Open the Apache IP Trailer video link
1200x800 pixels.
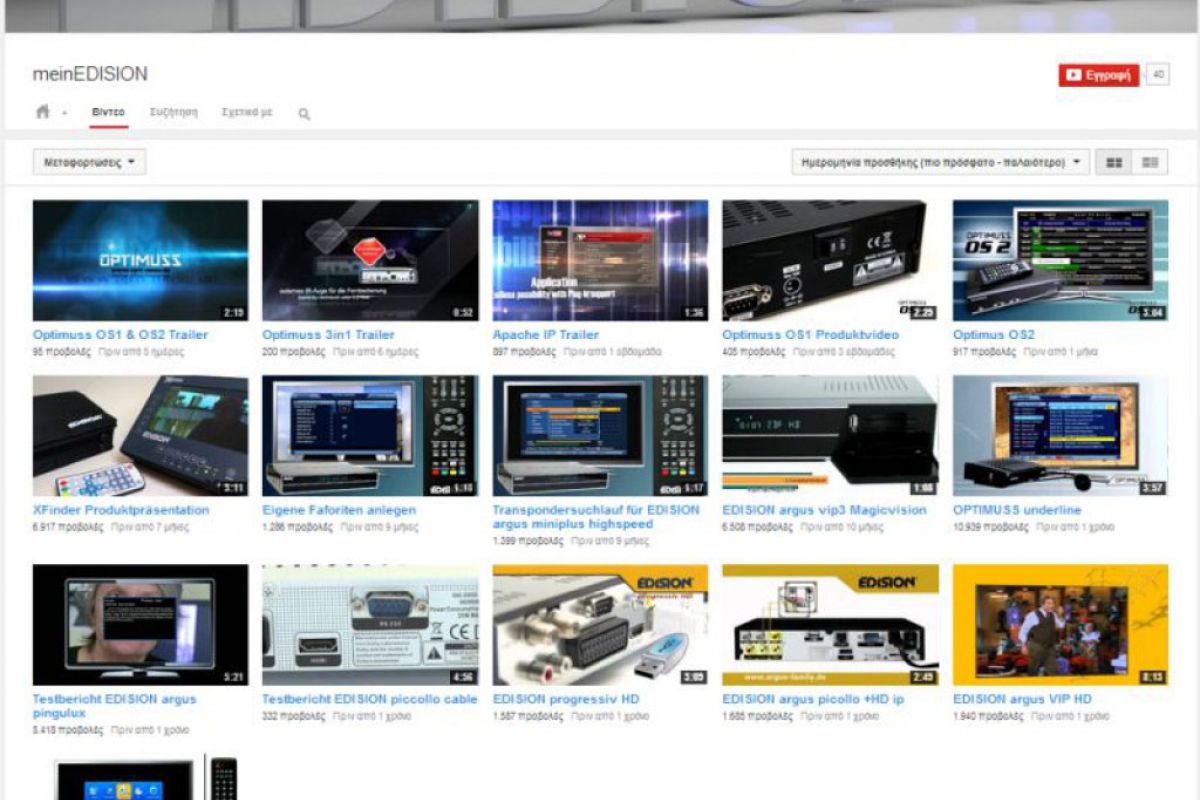546,334
